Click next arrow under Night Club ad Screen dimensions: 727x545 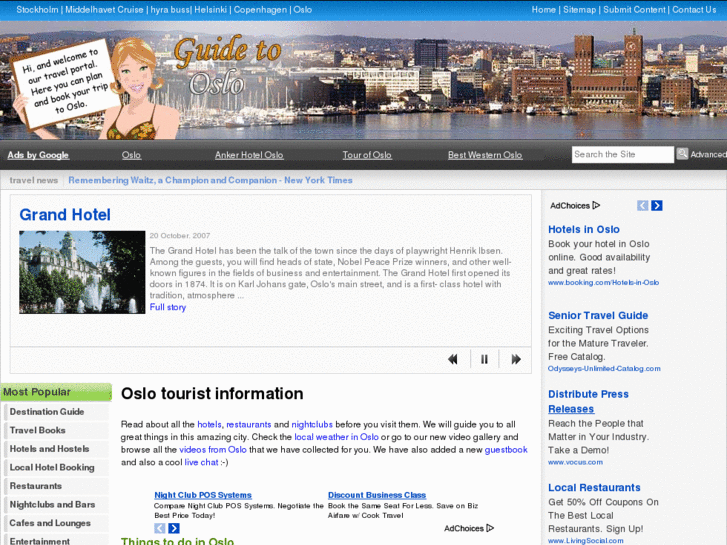174,528
